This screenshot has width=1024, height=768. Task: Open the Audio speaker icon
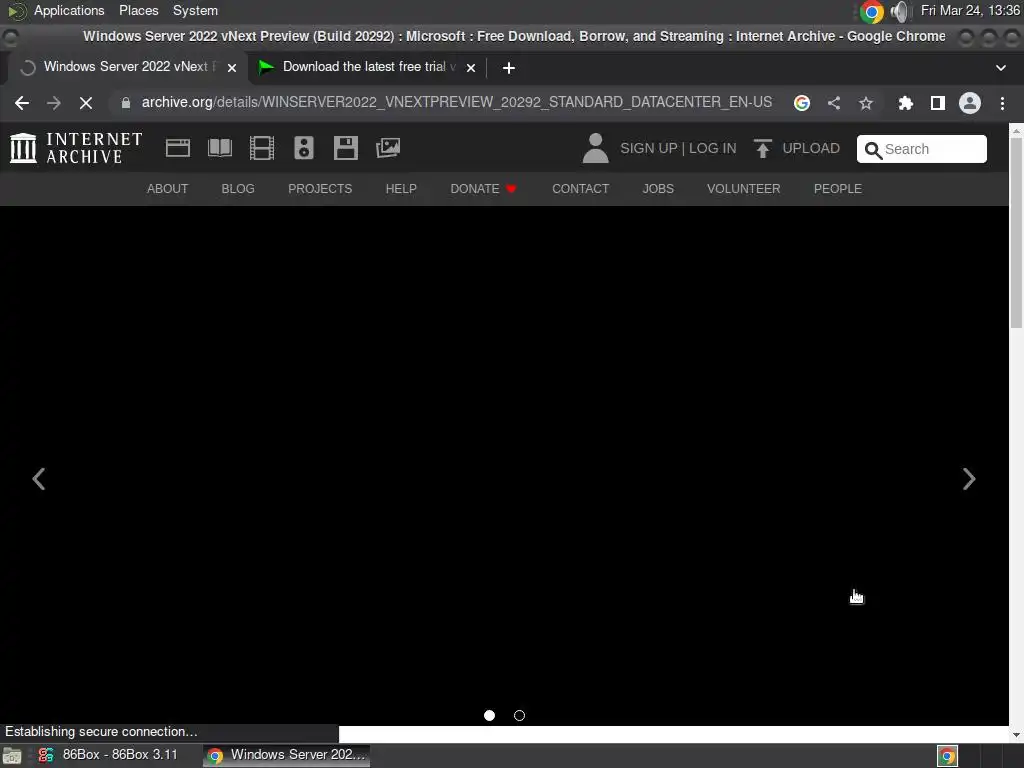tap(304, 148)
